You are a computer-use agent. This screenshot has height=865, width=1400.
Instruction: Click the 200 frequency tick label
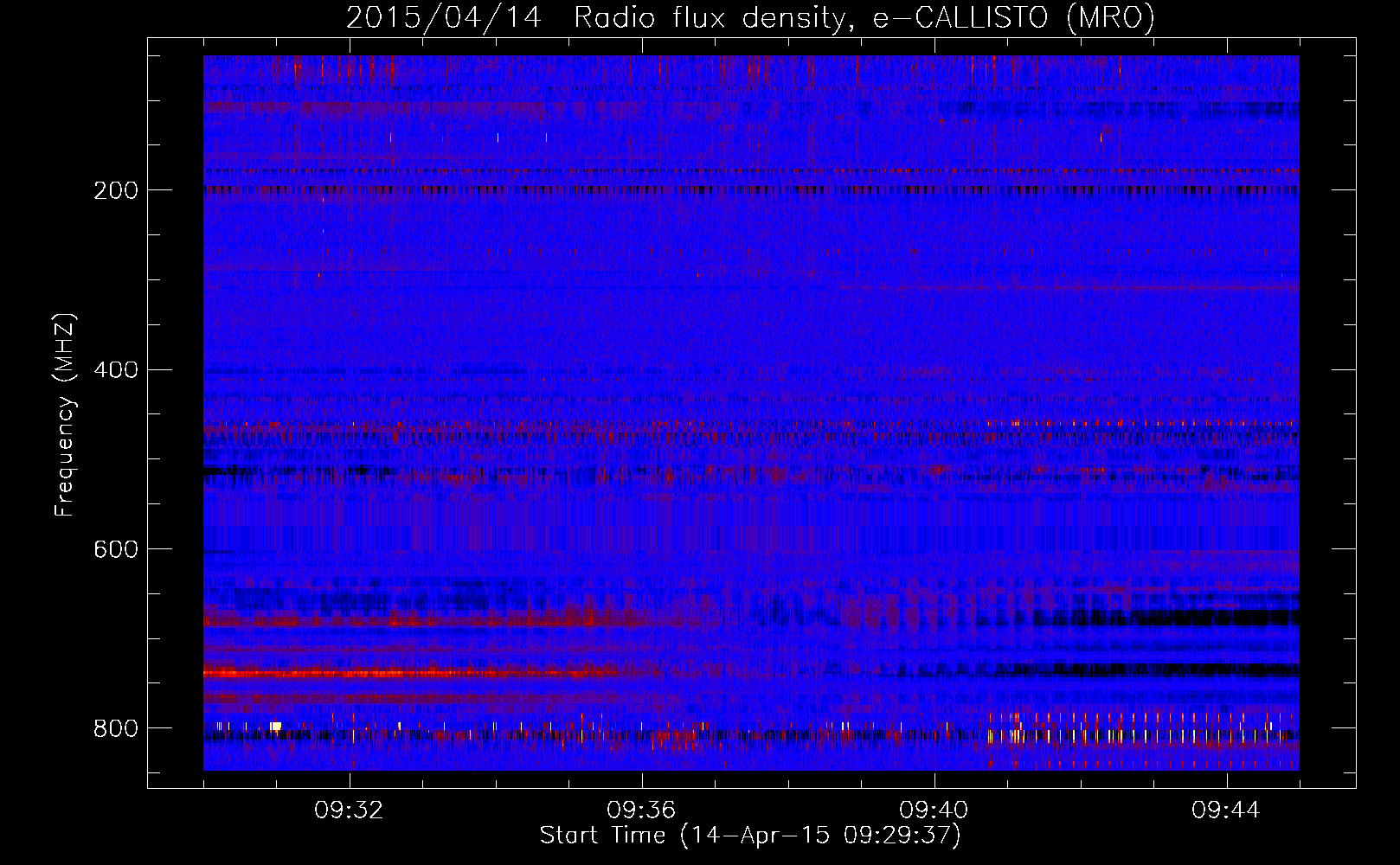116,190
